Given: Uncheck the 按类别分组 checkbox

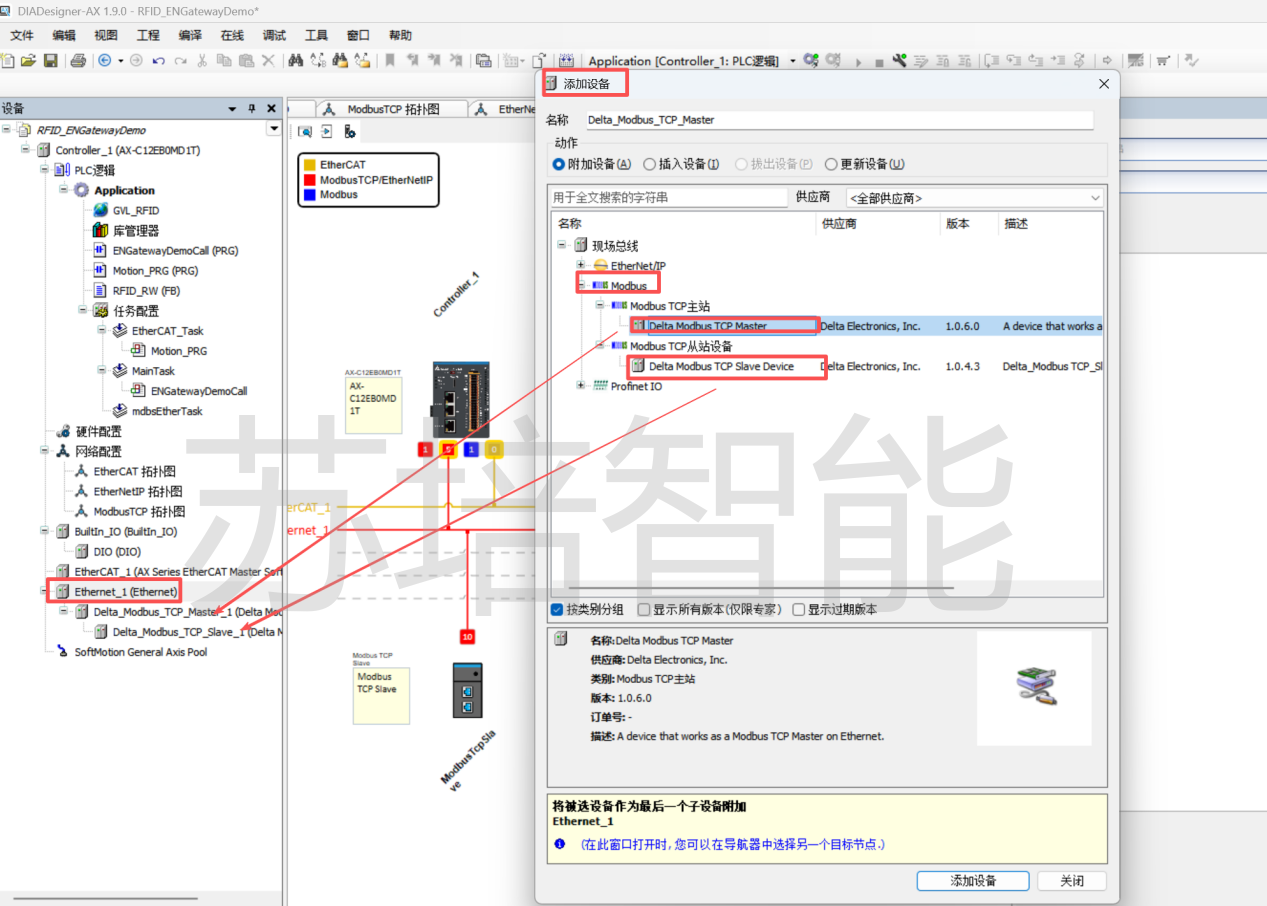Looking at the screenshot, I should [x=557, y=610].
